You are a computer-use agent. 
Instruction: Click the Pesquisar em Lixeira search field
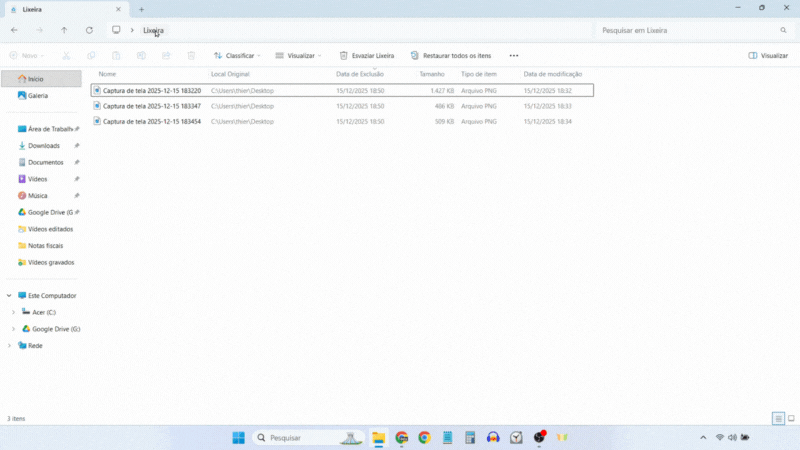click(x=690, y=31)
